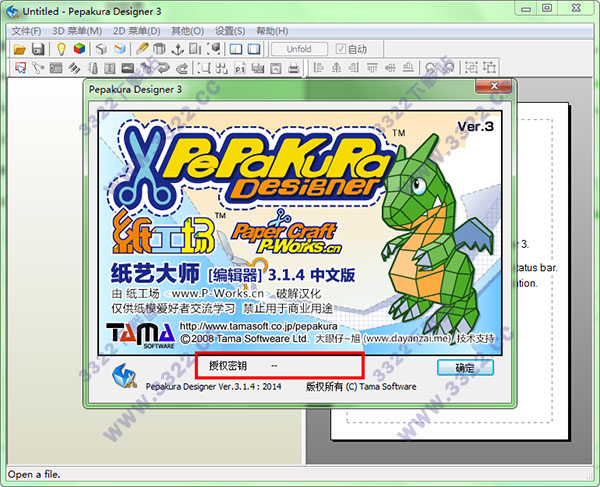Click the dashed selection cube icon

coord(214,49)
